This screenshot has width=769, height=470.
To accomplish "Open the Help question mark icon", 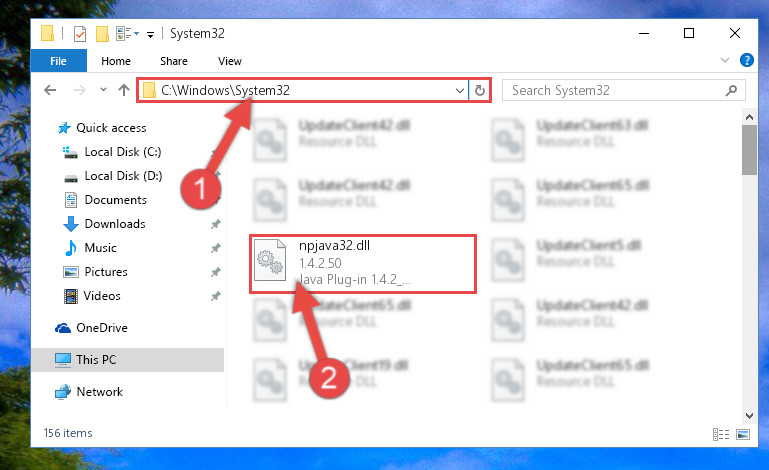I will pos(746,60).
